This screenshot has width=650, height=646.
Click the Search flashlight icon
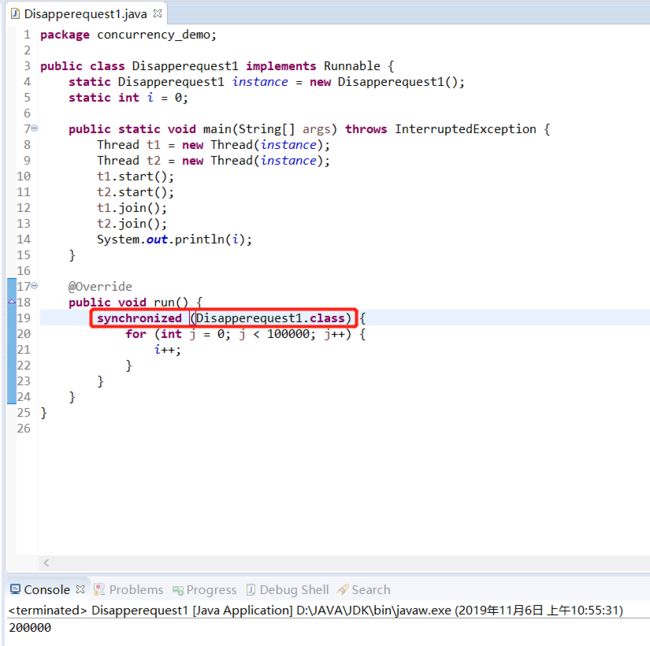[x=342, y=589]
